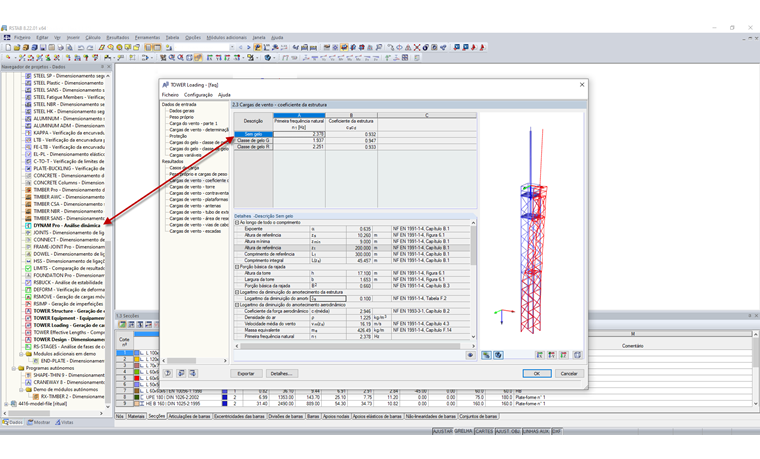Screen dimensions: 760x459
Task: Click the Detalhes... button
Action: 281,374
